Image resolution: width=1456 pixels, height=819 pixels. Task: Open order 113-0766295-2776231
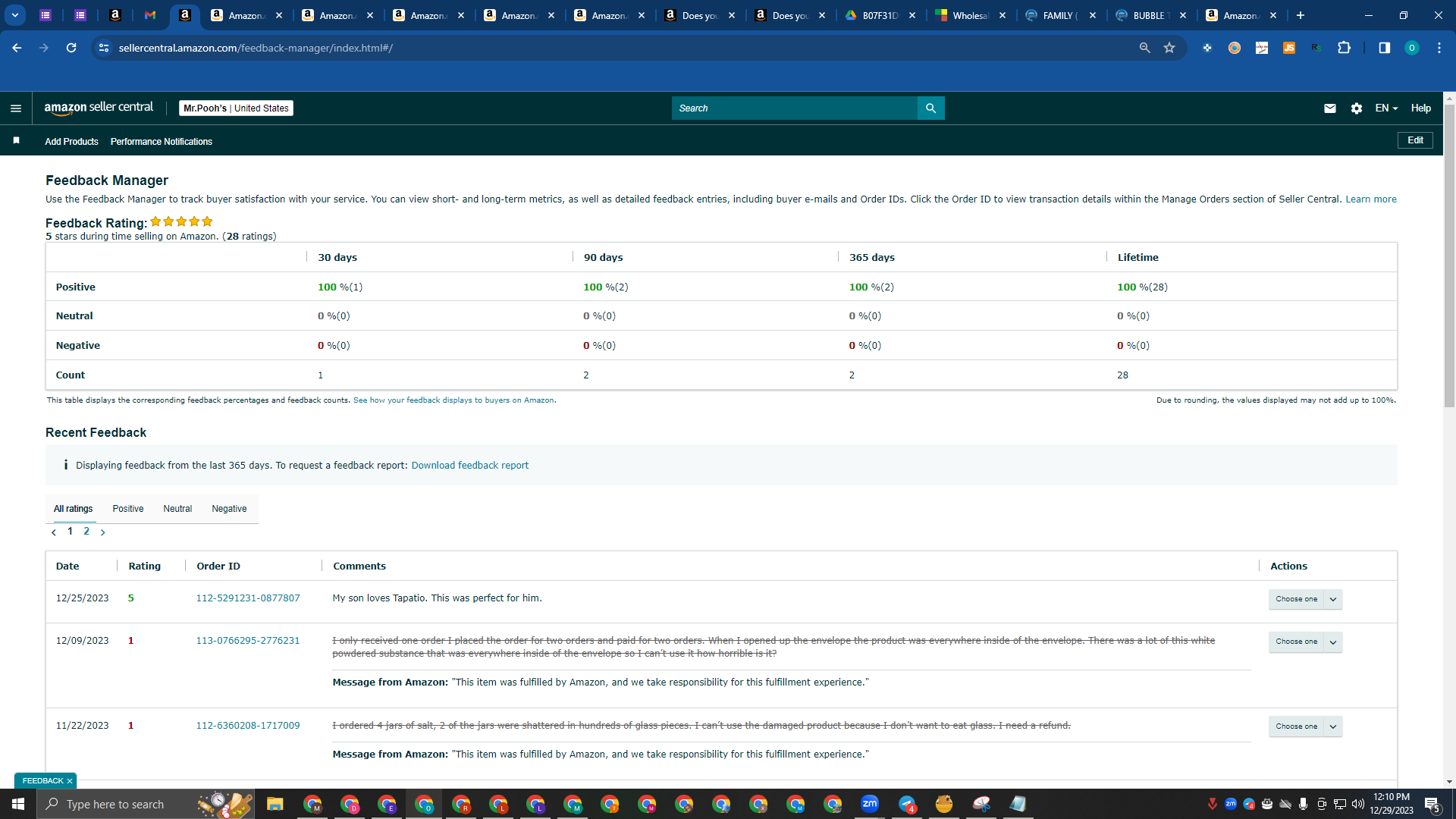click(248, 641)
